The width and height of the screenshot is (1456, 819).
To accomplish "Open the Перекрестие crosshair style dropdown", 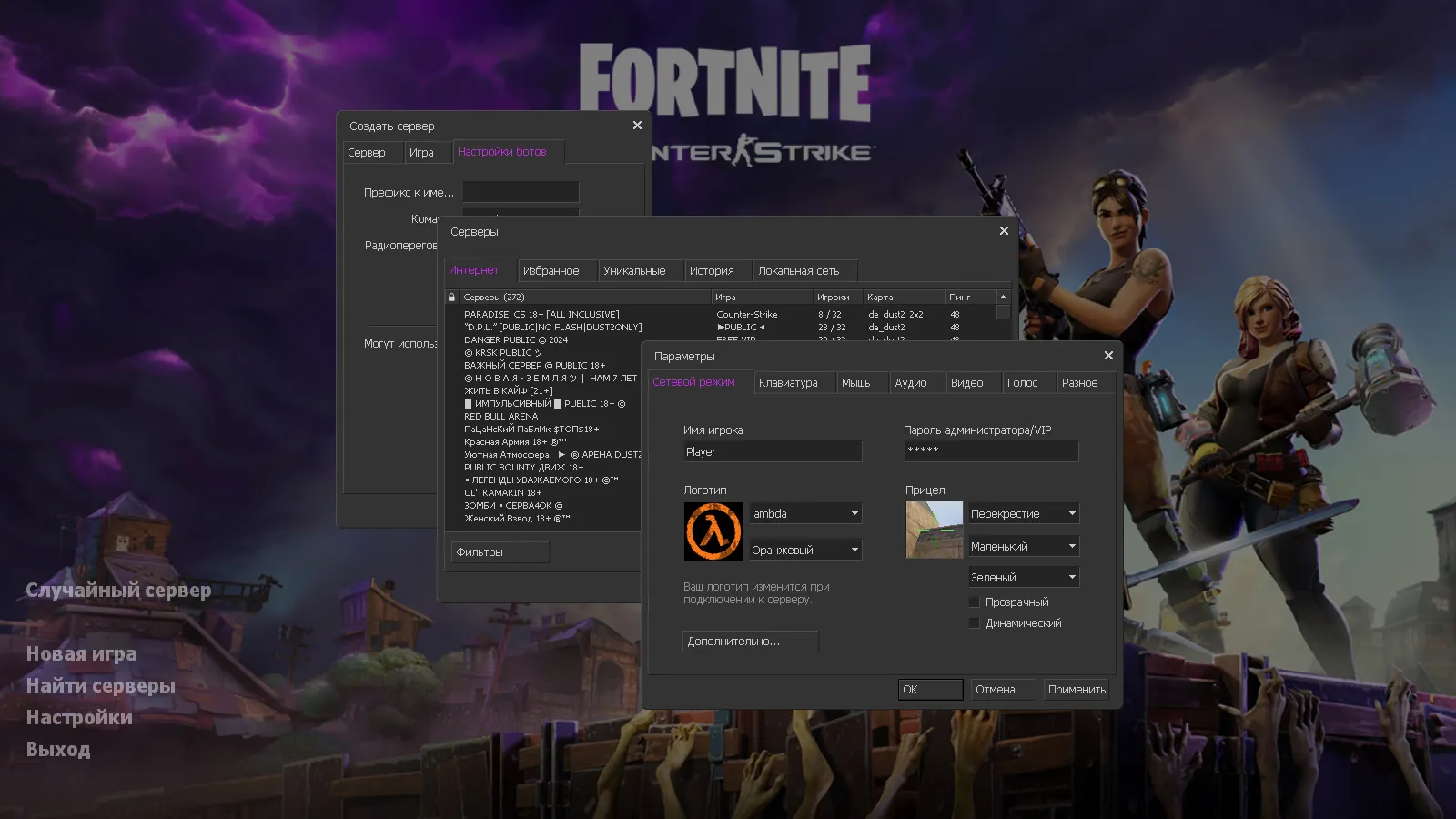I will [1023, 513].
